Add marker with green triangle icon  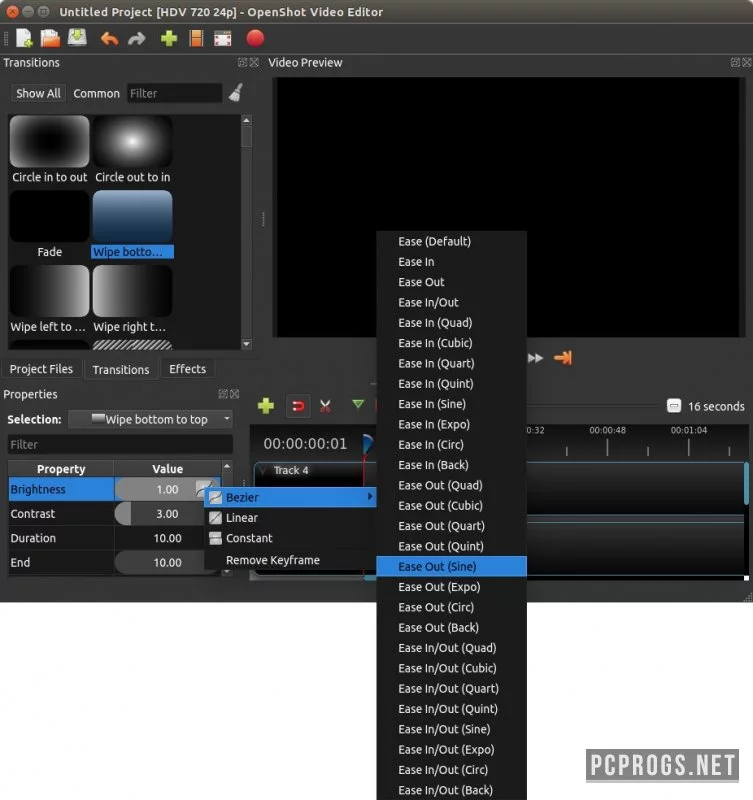point(358,405)
